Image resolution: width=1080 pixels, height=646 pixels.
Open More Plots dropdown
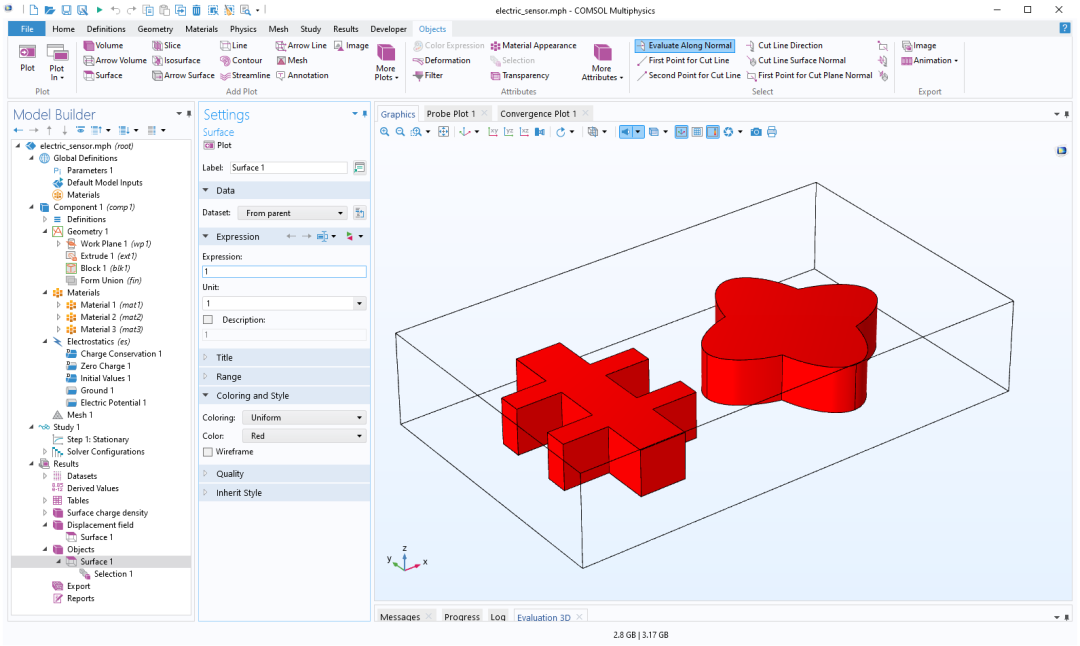point(386,63)
